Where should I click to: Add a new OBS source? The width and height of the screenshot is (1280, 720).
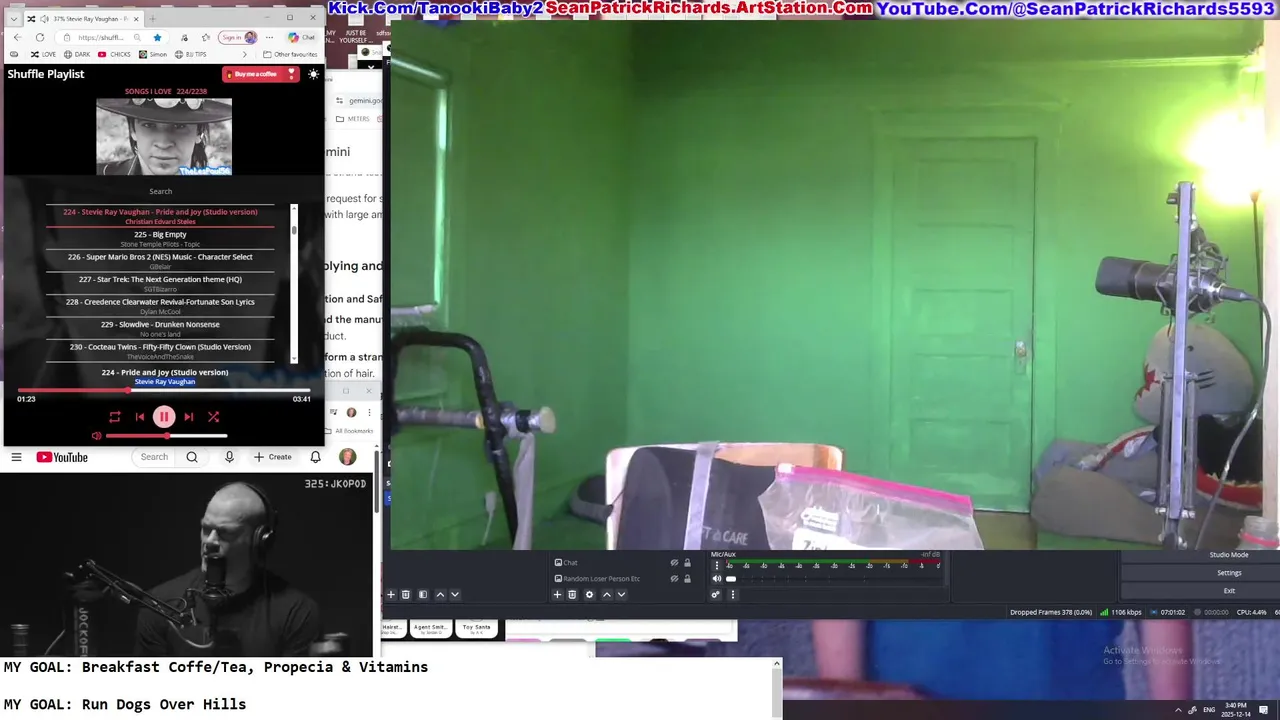pos(557,594)
